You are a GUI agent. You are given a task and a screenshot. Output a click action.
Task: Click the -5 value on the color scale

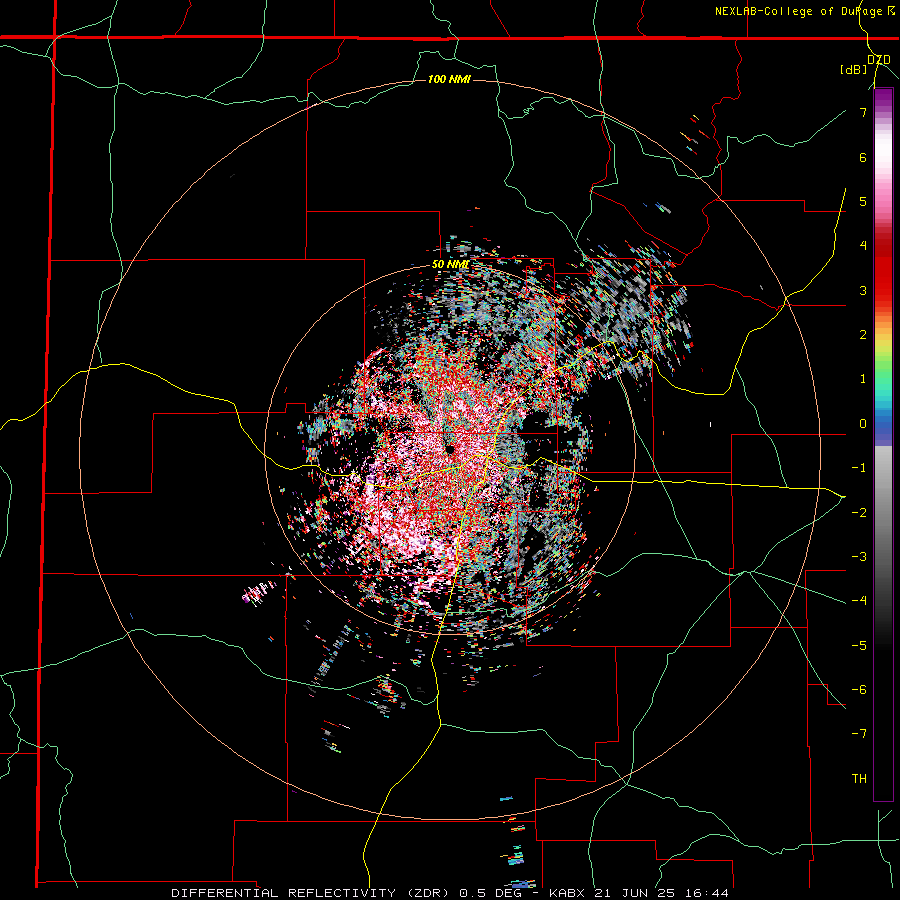coord(859,645)
